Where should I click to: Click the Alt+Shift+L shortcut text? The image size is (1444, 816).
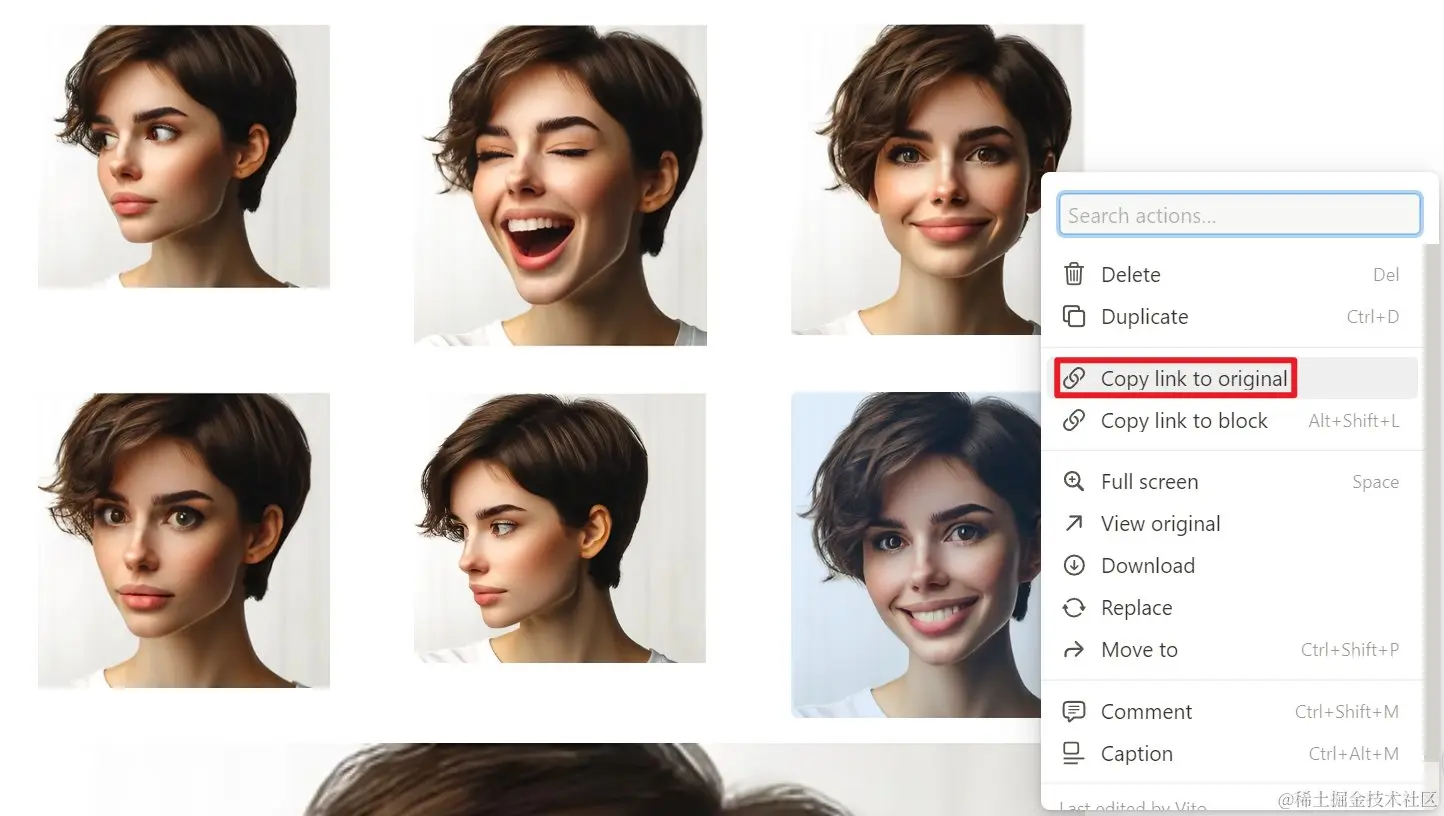pos(1354,420)
